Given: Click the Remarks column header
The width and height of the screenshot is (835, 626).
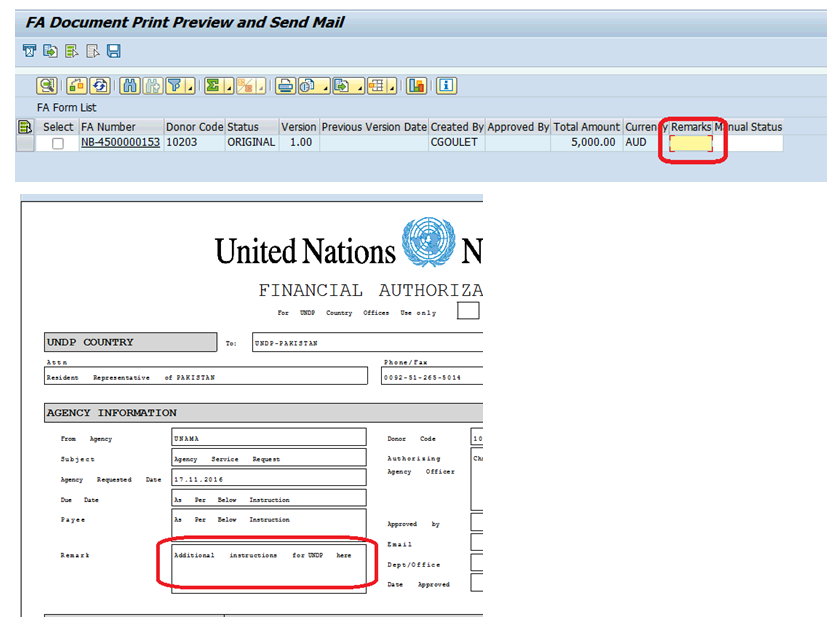Looking at the screenshot, I should [691, 127].
